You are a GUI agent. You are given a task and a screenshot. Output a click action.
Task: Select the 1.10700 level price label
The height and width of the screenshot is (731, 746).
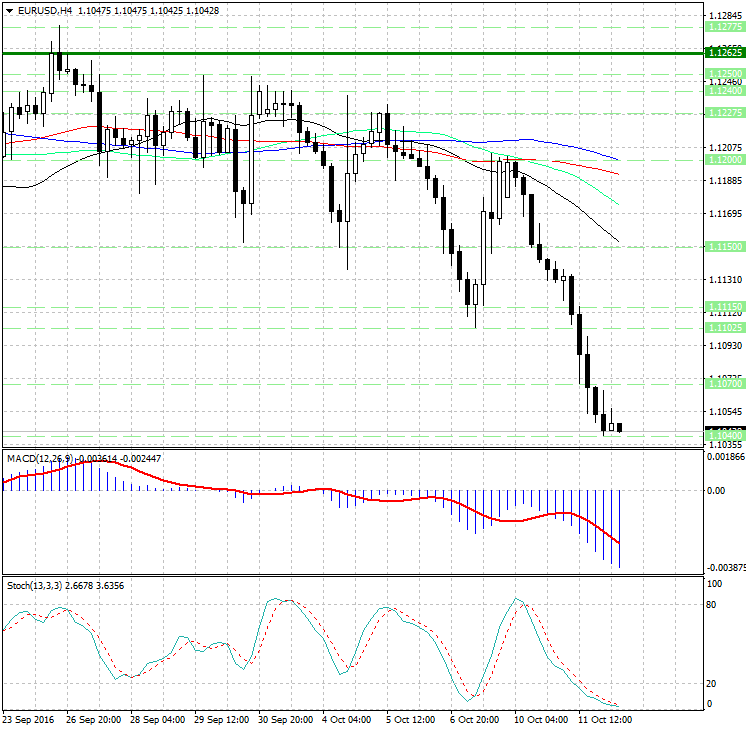pyautogui.click(x=723, y=383)
